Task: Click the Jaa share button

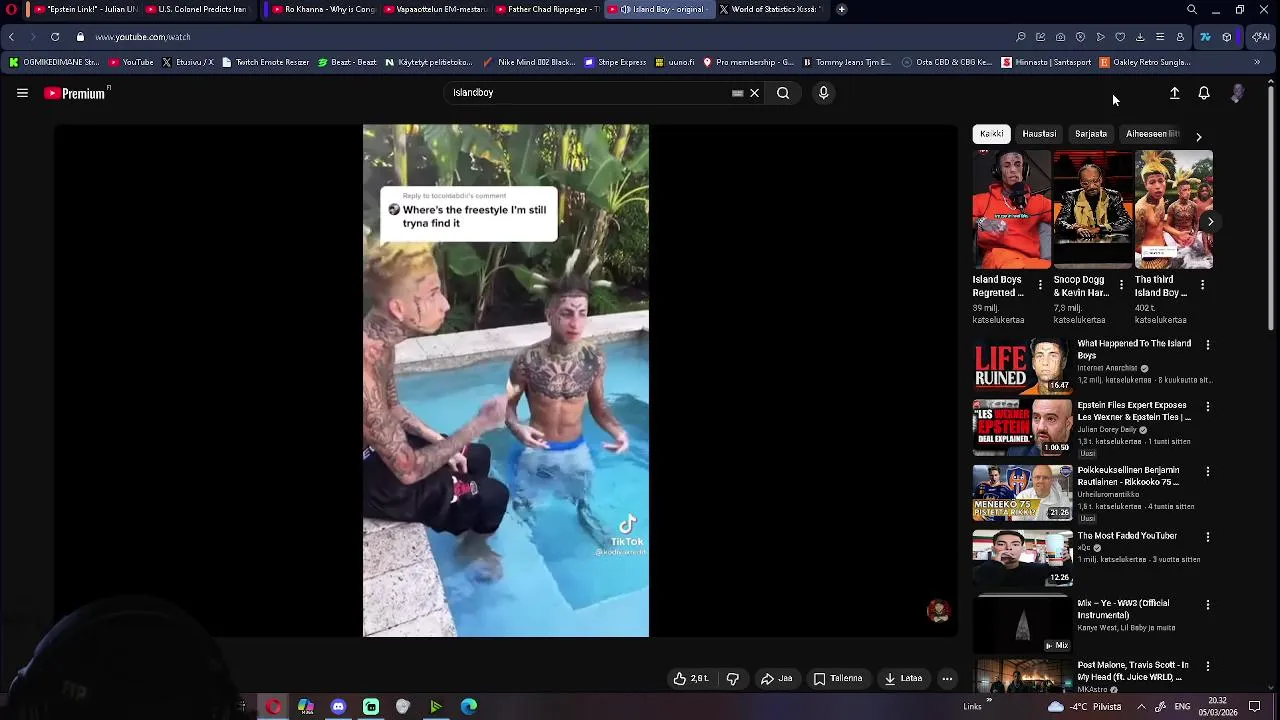Action: point(777,678)
